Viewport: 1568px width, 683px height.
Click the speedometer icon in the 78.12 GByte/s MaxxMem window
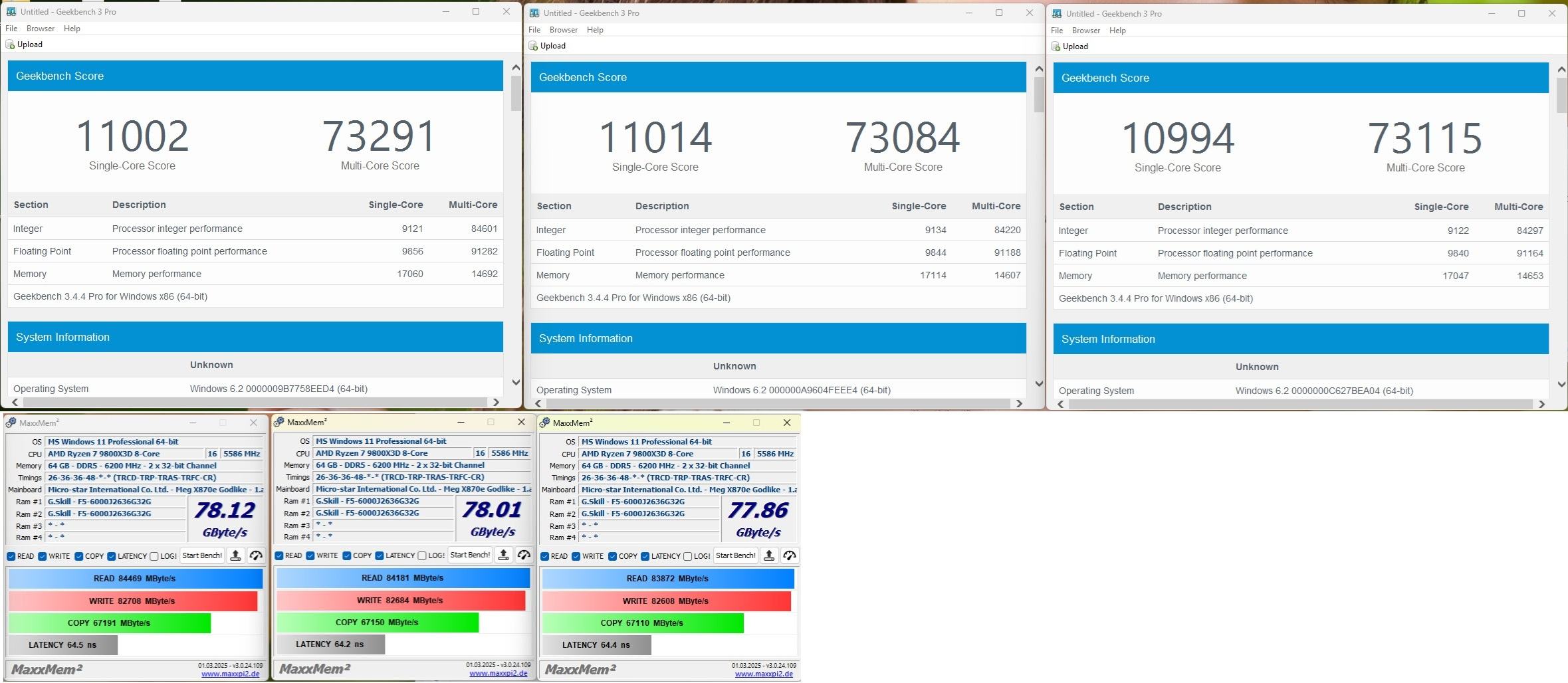[x=256, y=555]
